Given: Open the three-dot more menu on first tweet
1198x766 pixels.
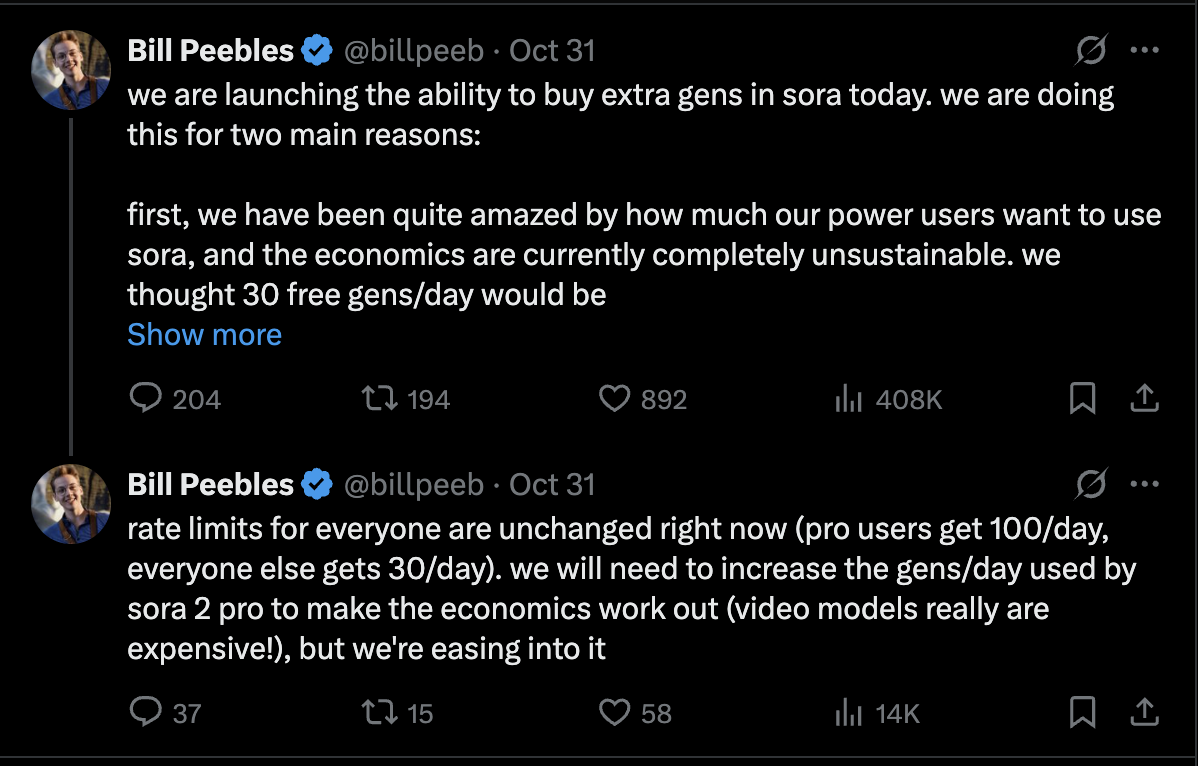Looking at the screenshot, I should 1143,49.
